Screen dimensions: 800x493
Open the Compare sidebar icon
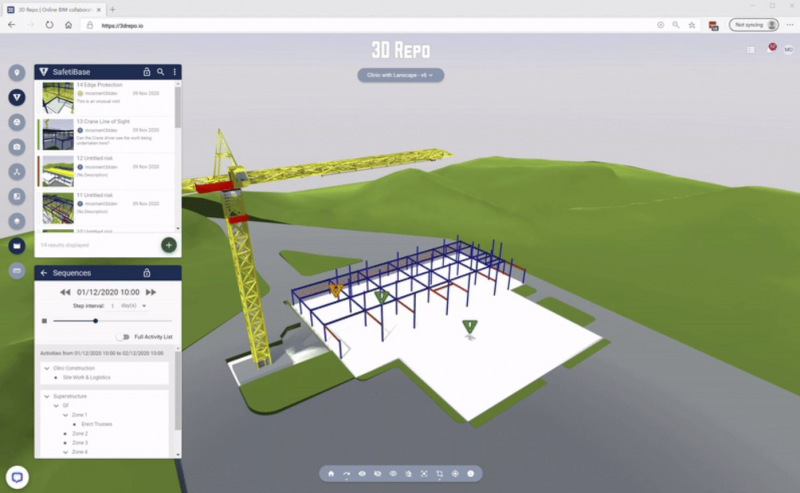[x=17, y=196]
